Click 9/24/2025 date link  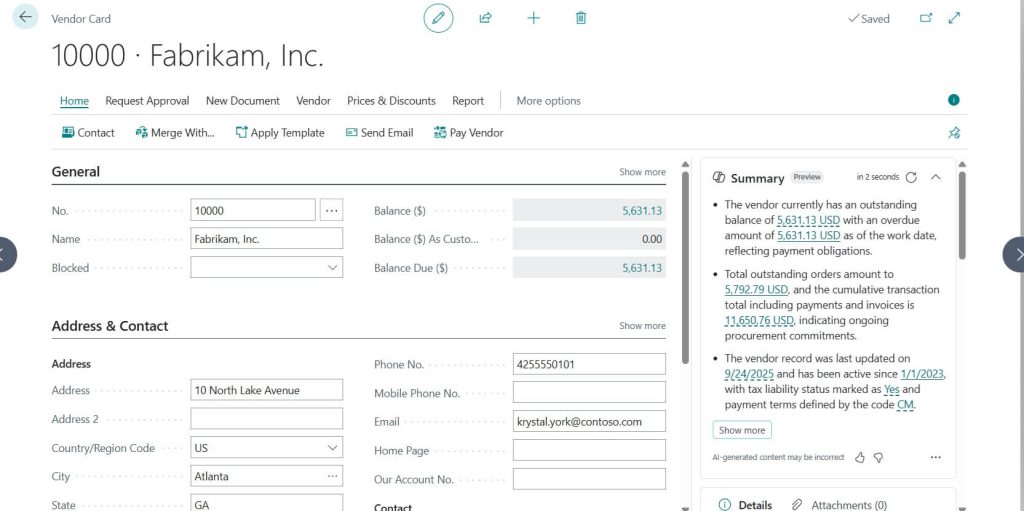click(x=749, y=374)
